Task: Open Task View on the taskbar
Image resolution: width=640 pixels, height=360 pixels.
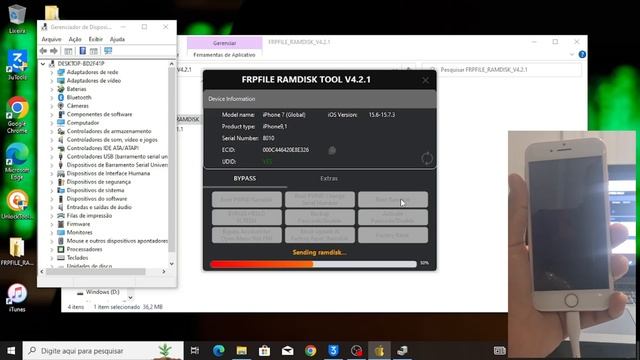Action: pos(195,351)
